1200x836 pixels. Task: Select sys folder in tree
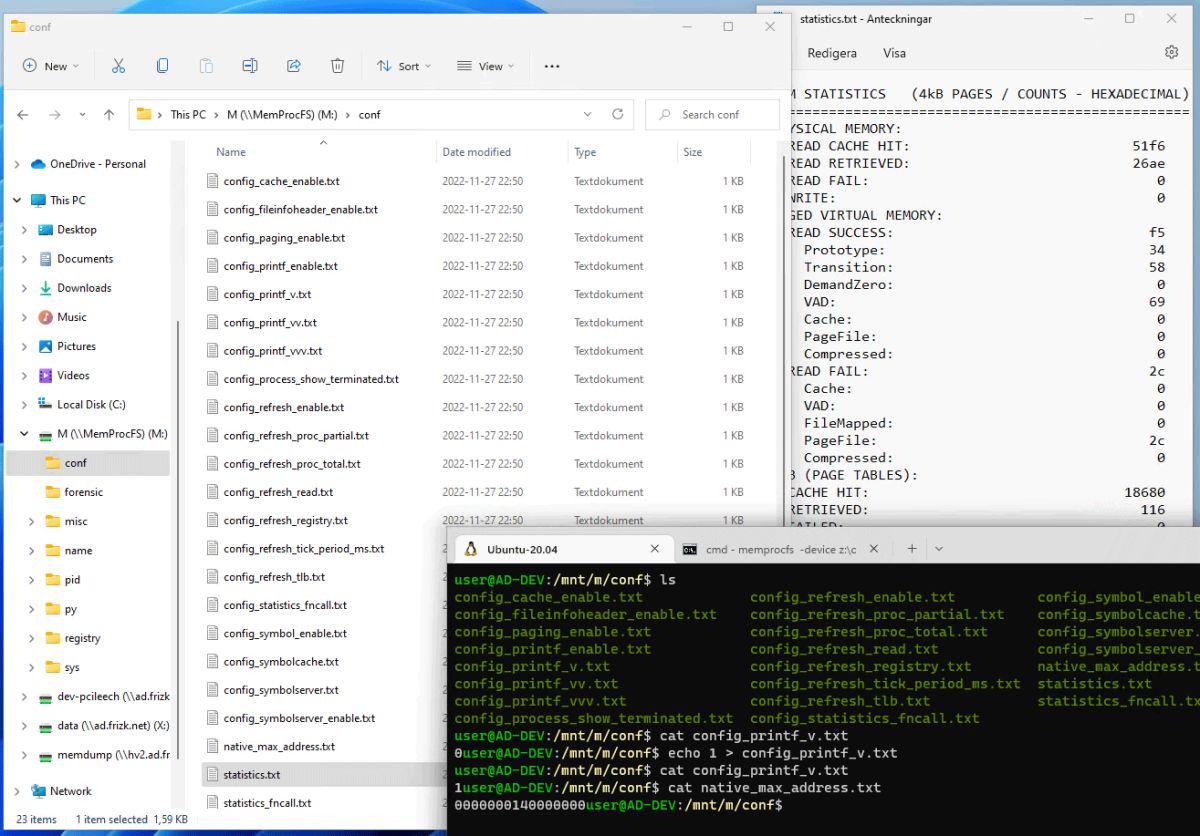pos(72,668)
